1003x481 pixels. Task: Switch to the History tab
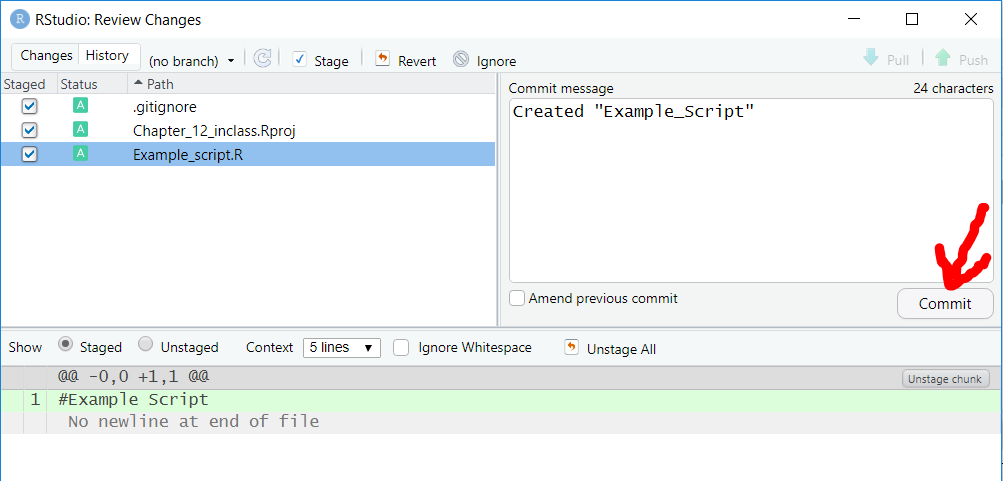tap(107, 56)
